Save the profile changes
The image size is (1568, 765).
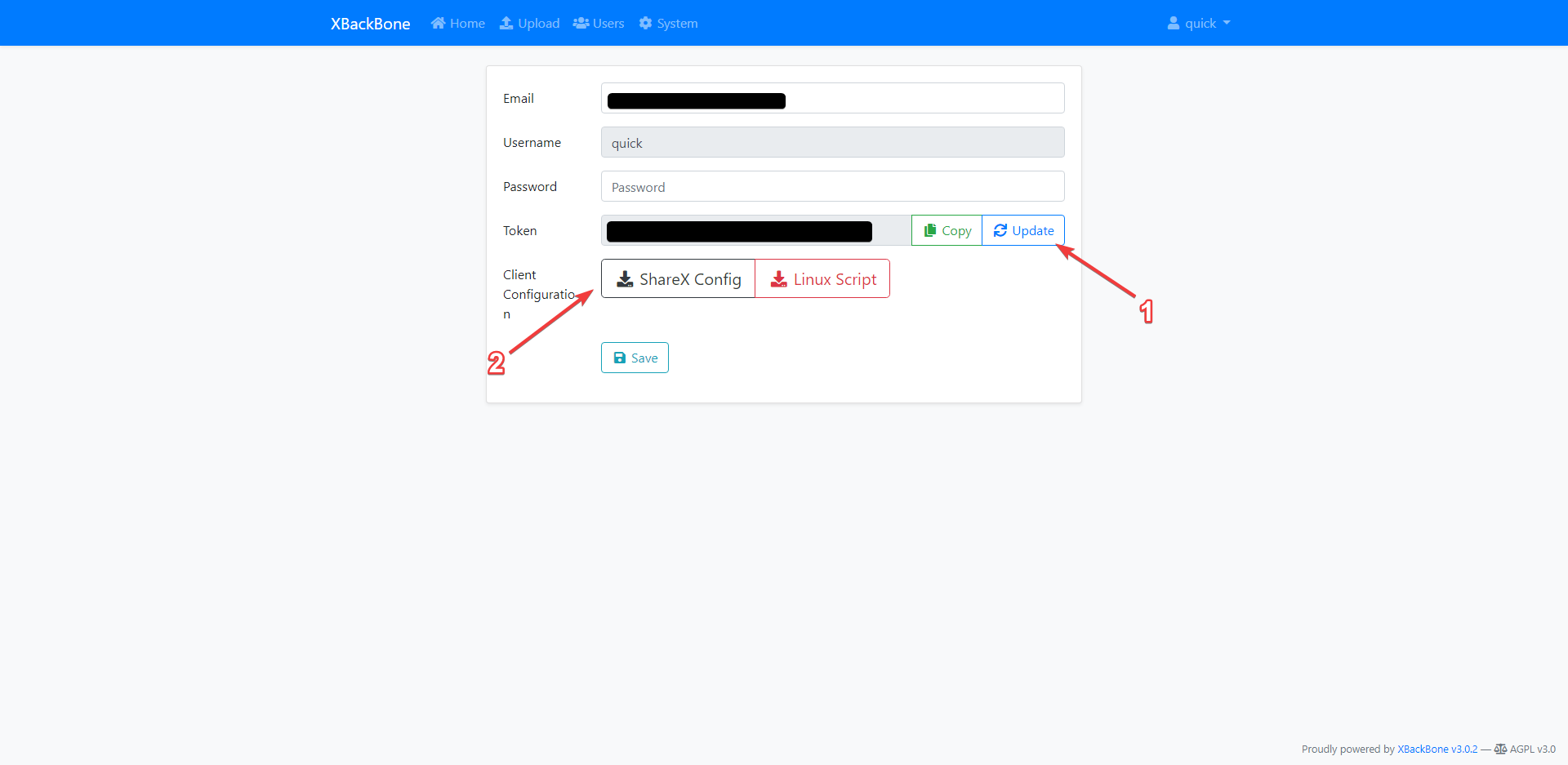(x=635, y=358)
